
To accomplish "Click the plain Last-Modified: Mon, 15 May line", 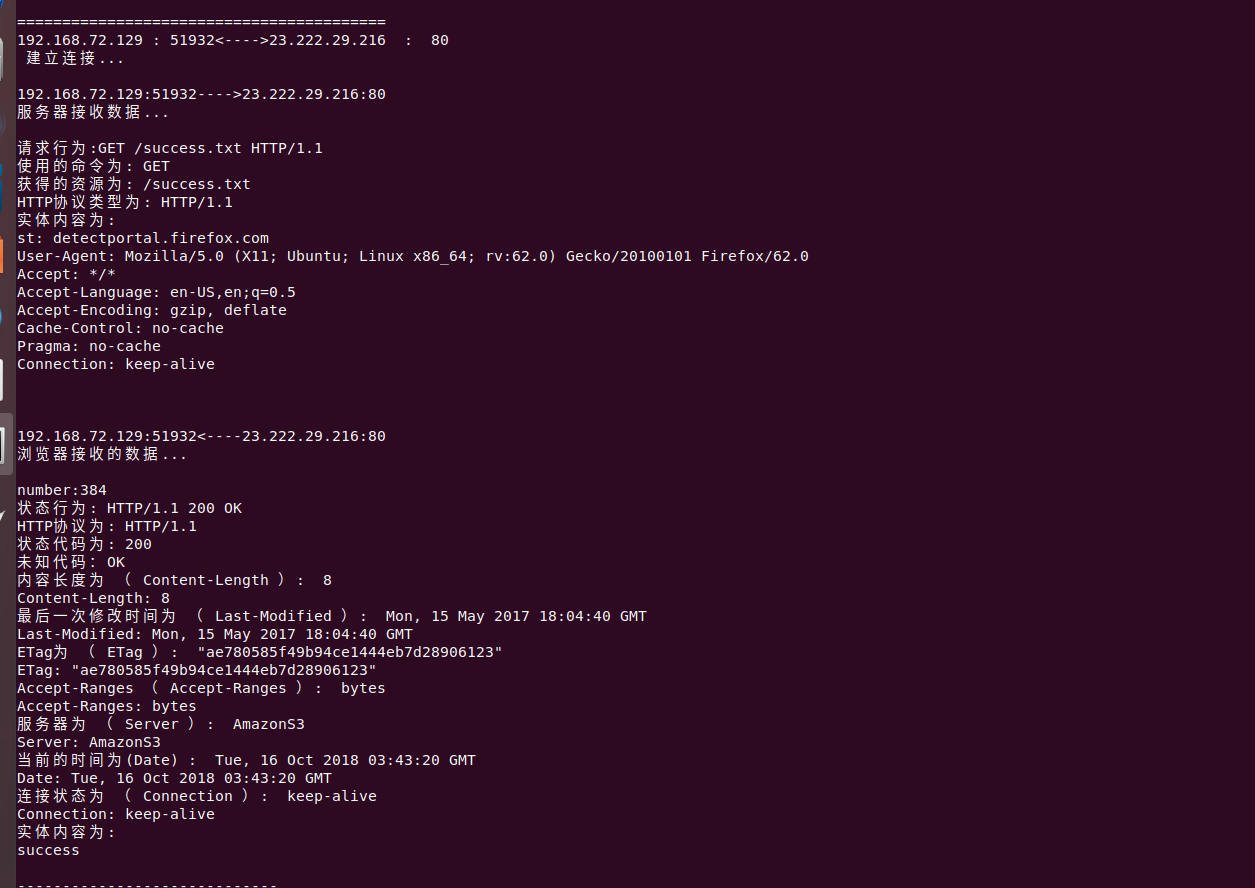I will tap(215, 634).
